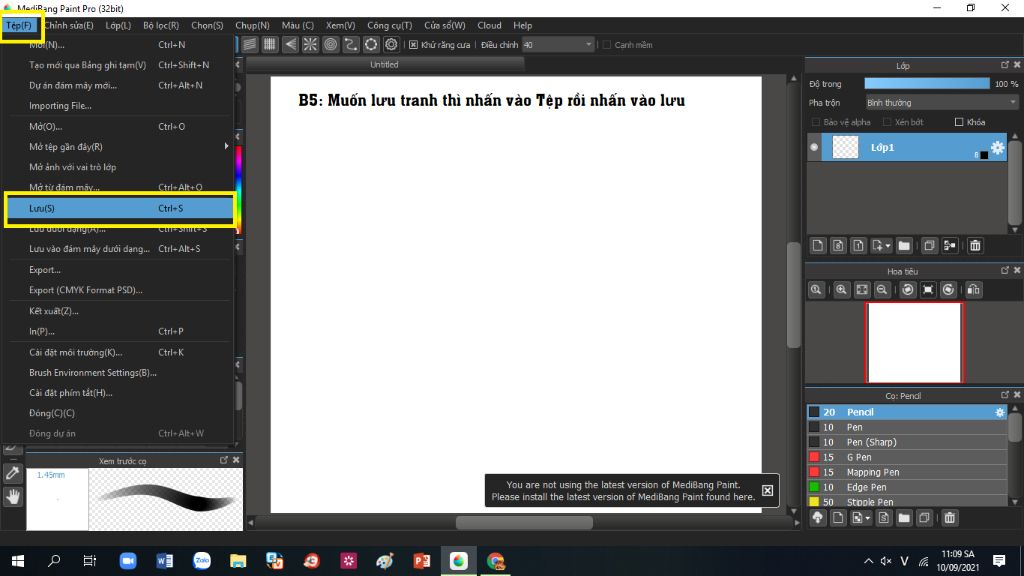Open Điều chỉnh value dropdown
Screen dimensions: 1024x576
click(588, 45)
